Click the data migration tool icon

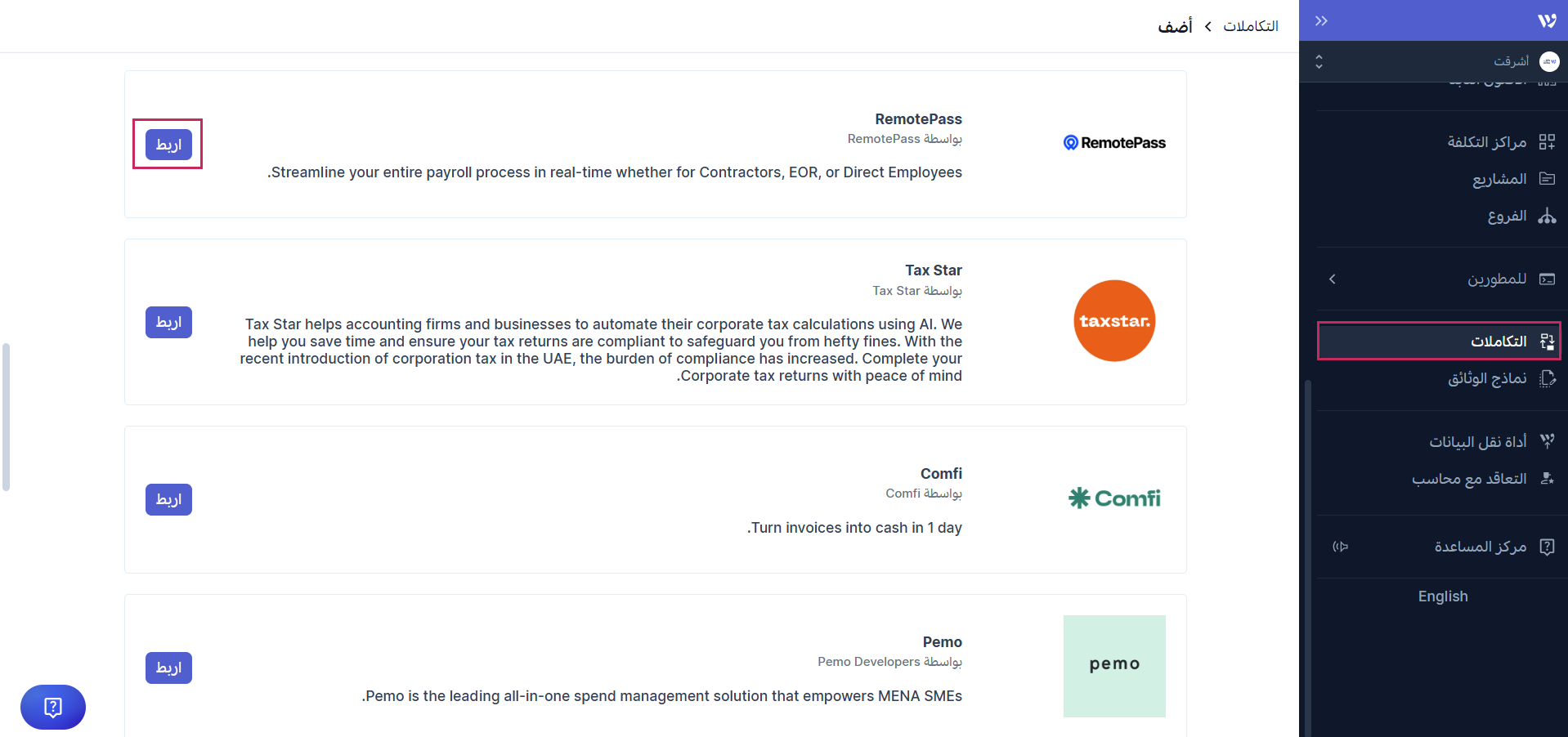click(1546, 441)
